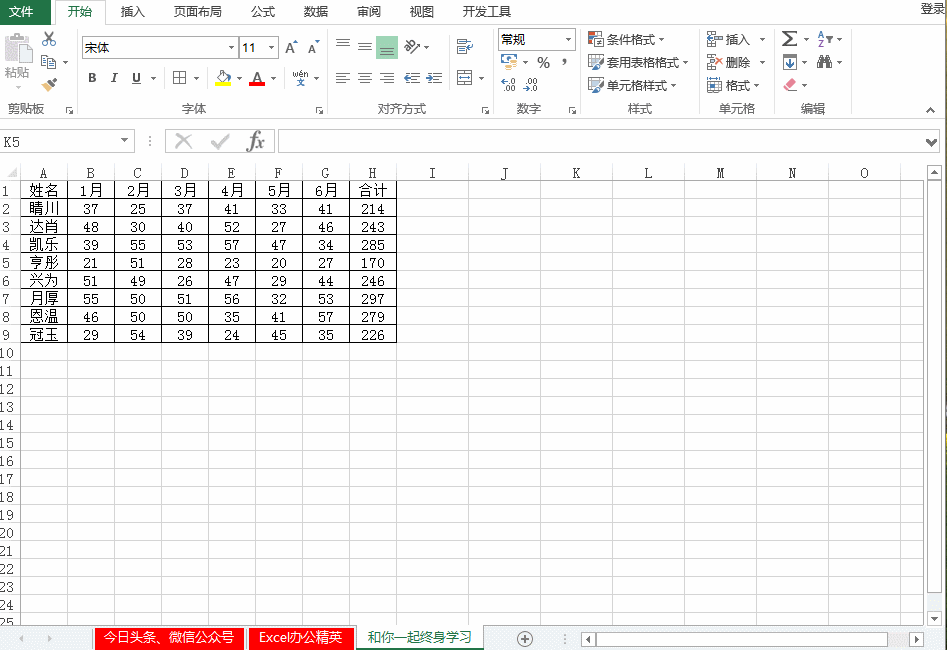Open the 今日头条、微信公众号 sheet
The height and width of the screenshot is (650, 947).
[x=169, y=637]
